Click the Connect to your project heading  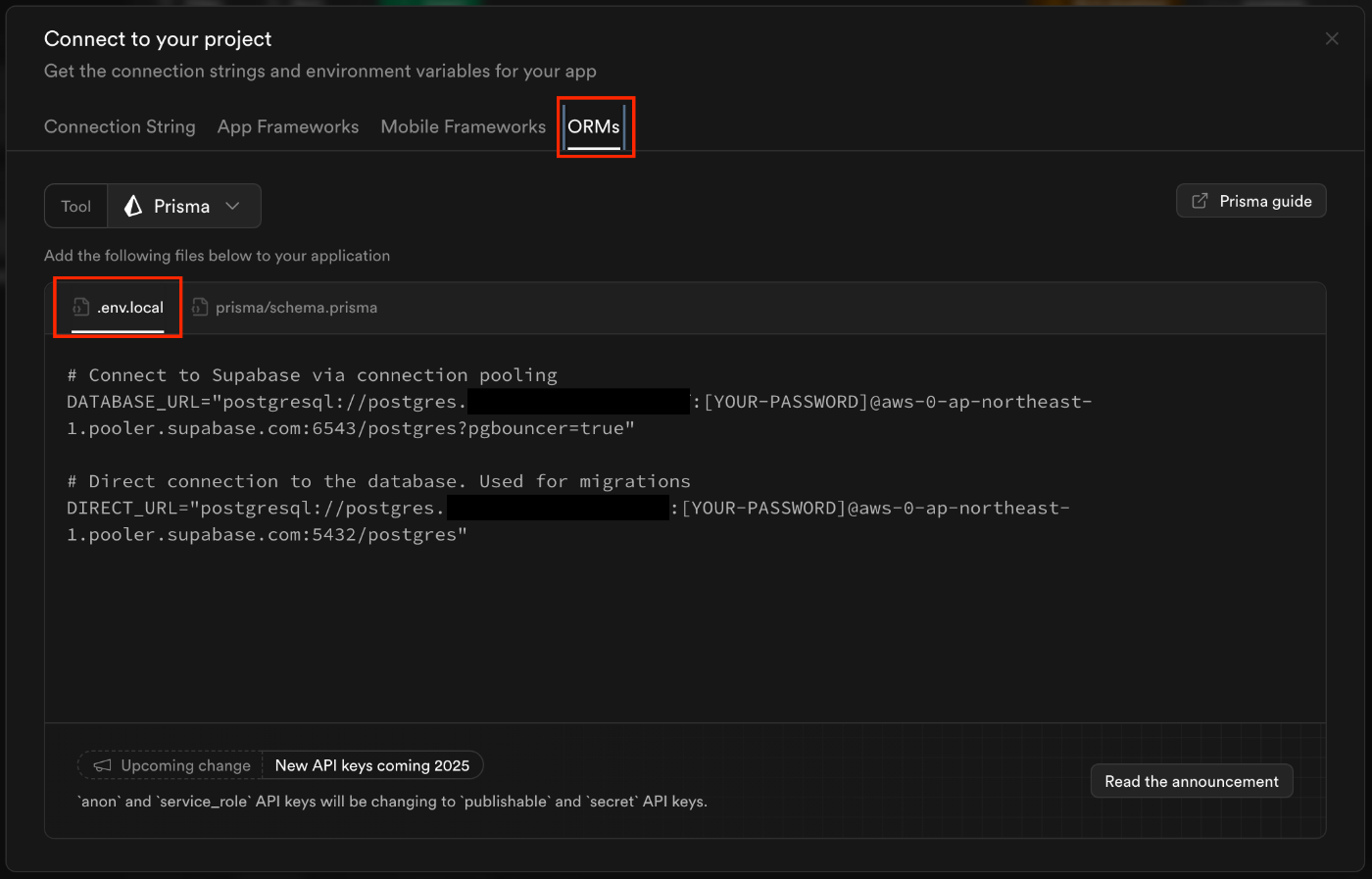coord(158,39)
